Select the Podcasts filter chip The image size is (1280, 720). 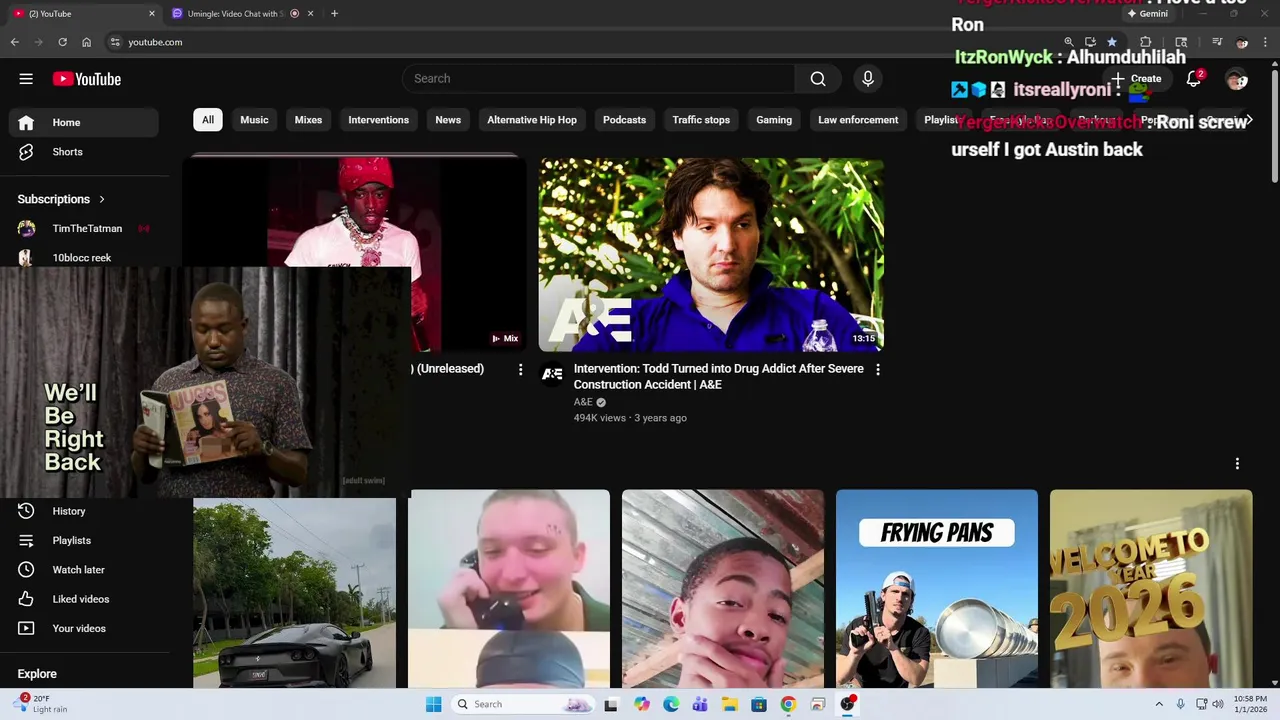(x=624, y=120)
